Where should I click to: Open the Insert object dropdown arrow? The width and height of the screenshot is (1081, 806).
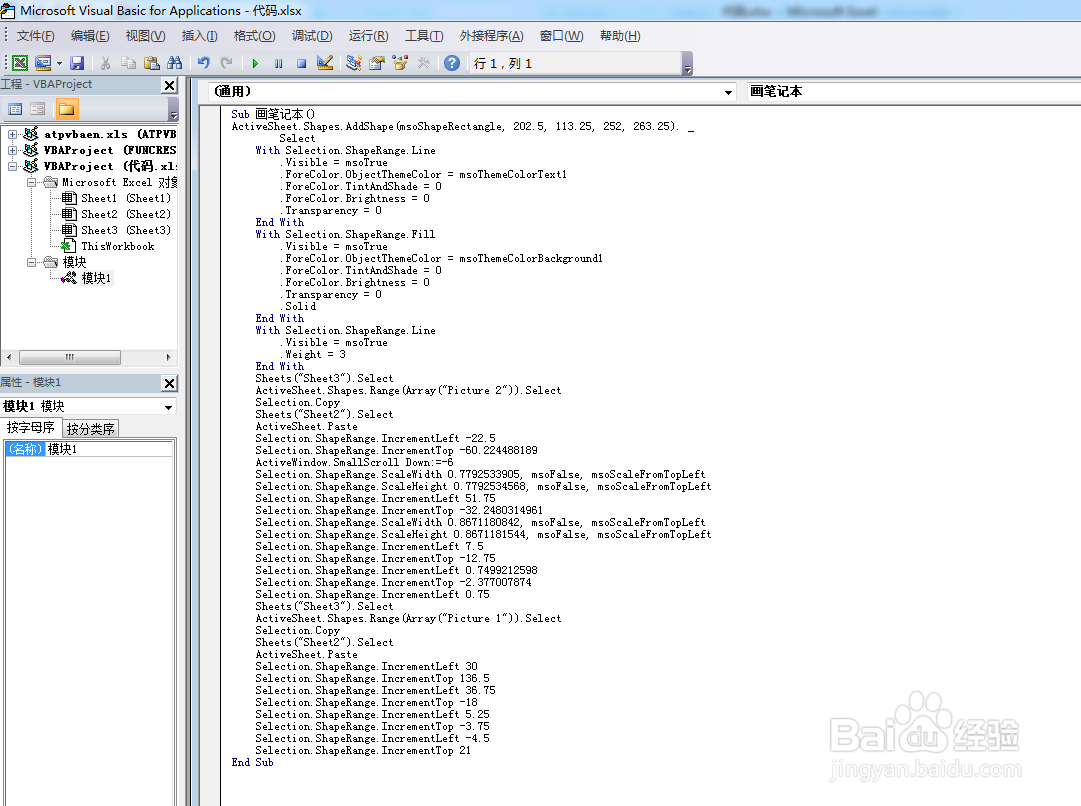point(59,63)
